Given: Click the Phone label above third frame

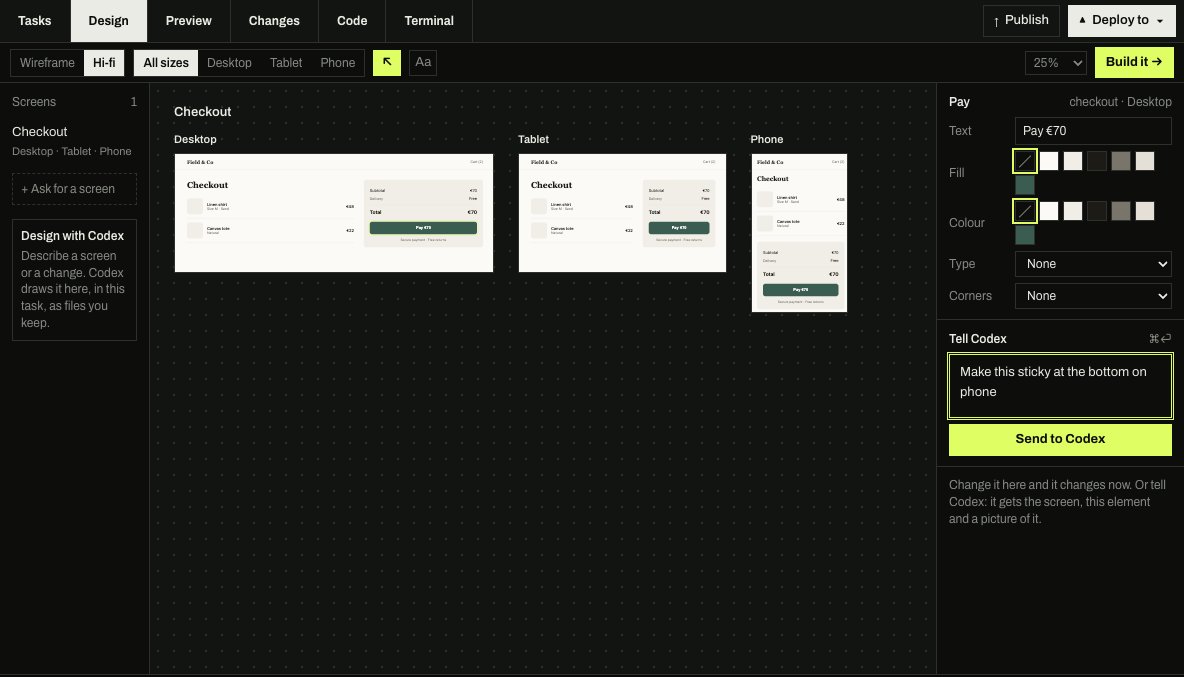Looking at the screenshot, I should point(766,140).
